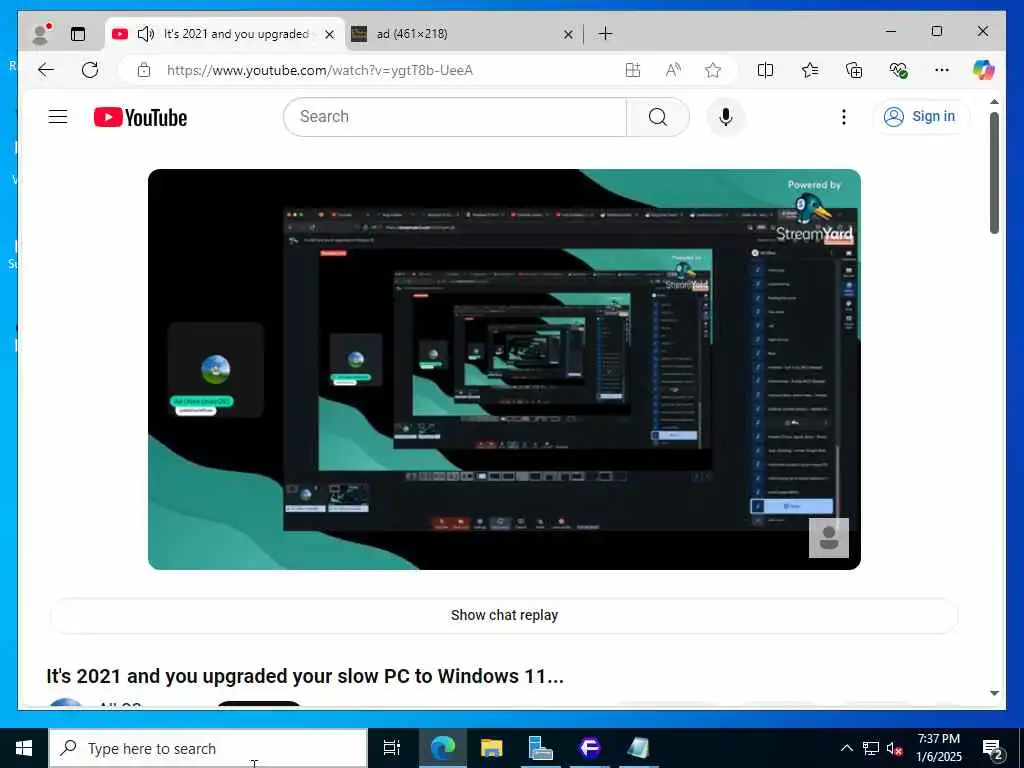Screen dimensions: 1024x768
Task: Go to the YouTube home logo
Action: [140, 118]
